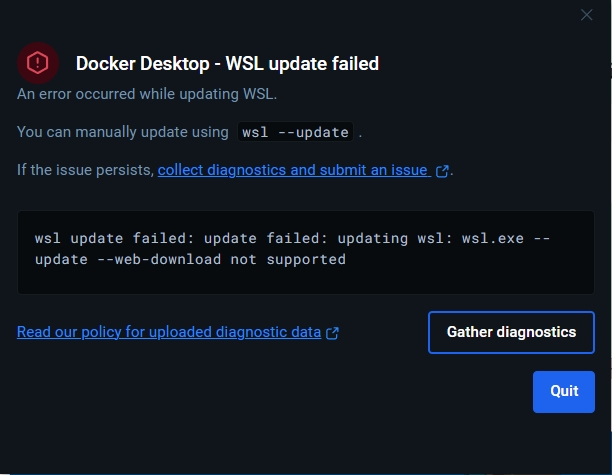Click the blank lower part of the error log box
This screenshot has height=475, width=612.
click(x=306, y=280)
